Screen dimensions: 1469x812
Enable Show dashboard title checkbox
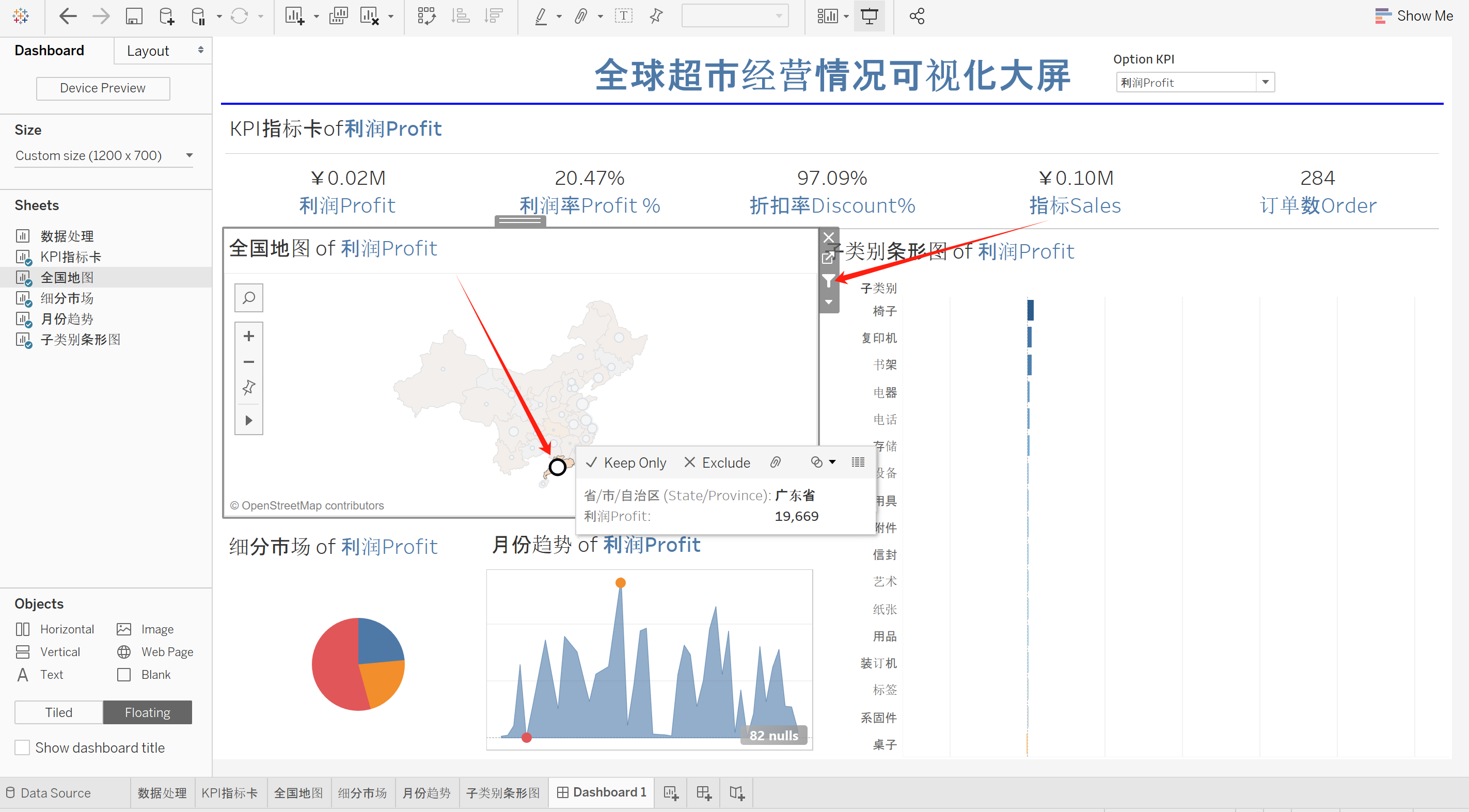pyautogui.click(x=22, y=747)
